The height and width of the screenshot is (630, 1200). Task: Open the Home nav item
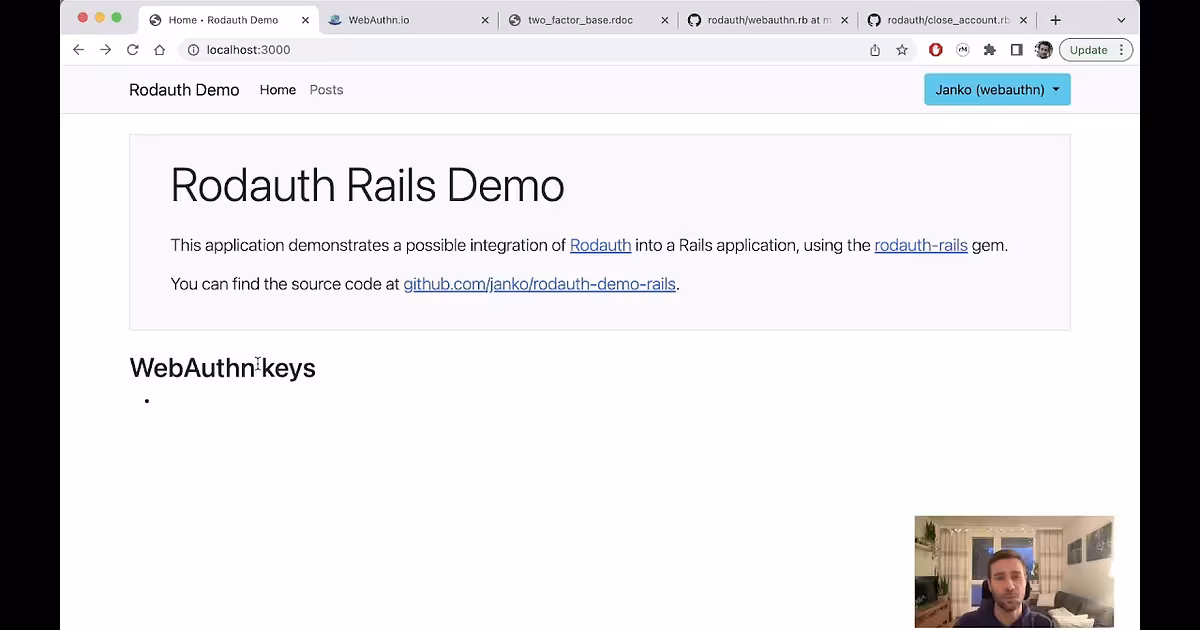click(x=278, y=90)
